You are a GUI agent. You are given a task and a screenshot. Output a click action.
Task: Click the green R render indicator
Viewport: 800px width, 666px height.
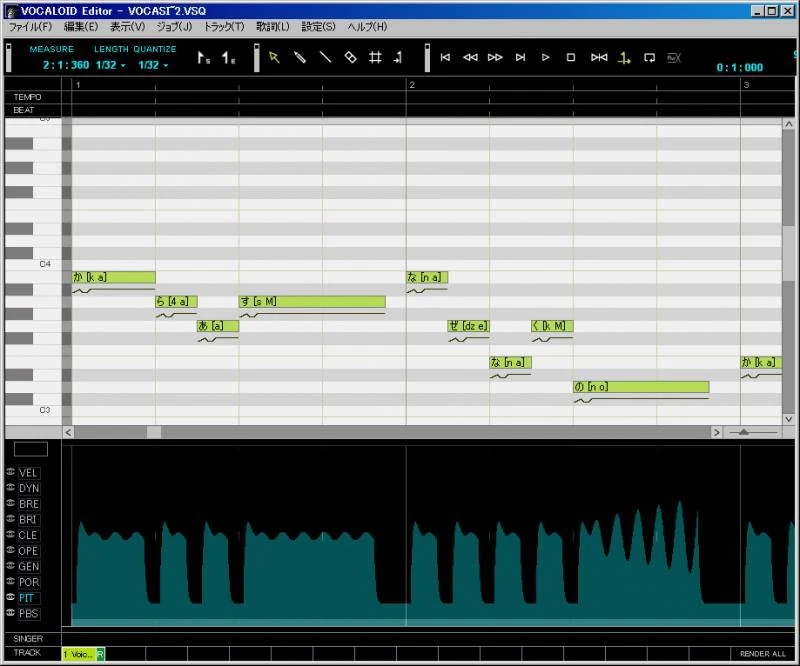pyautogui.click(x=101, y=654)
